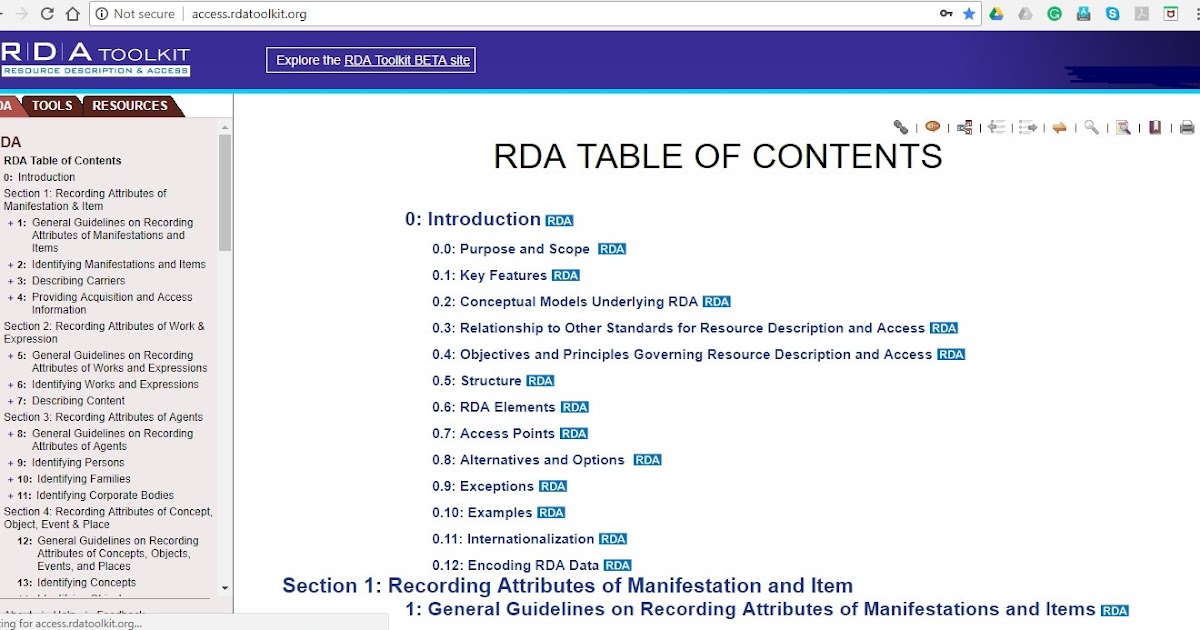Expand section 10 Identifying Families in sidebar

pyautogui.click(x=9, y=479)
